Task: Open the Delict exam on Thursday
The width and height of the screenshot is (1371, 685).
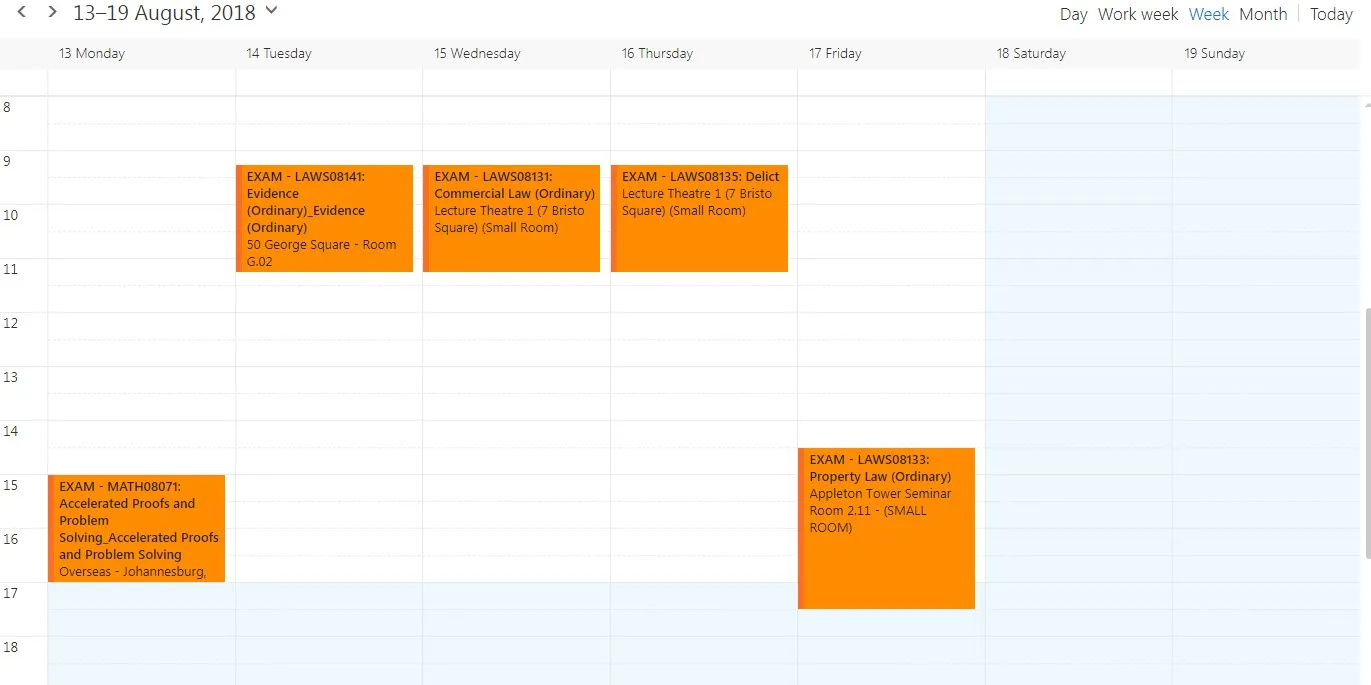Action: [x=699, y=217]
